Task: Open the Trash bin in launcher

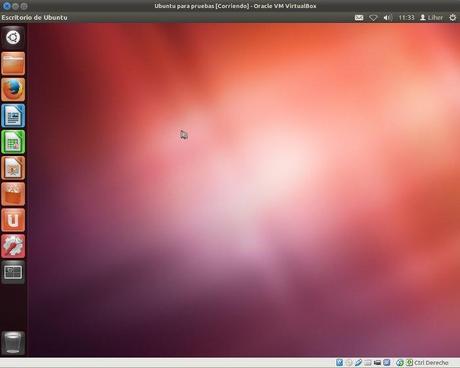Action: [x=13, y=343]
